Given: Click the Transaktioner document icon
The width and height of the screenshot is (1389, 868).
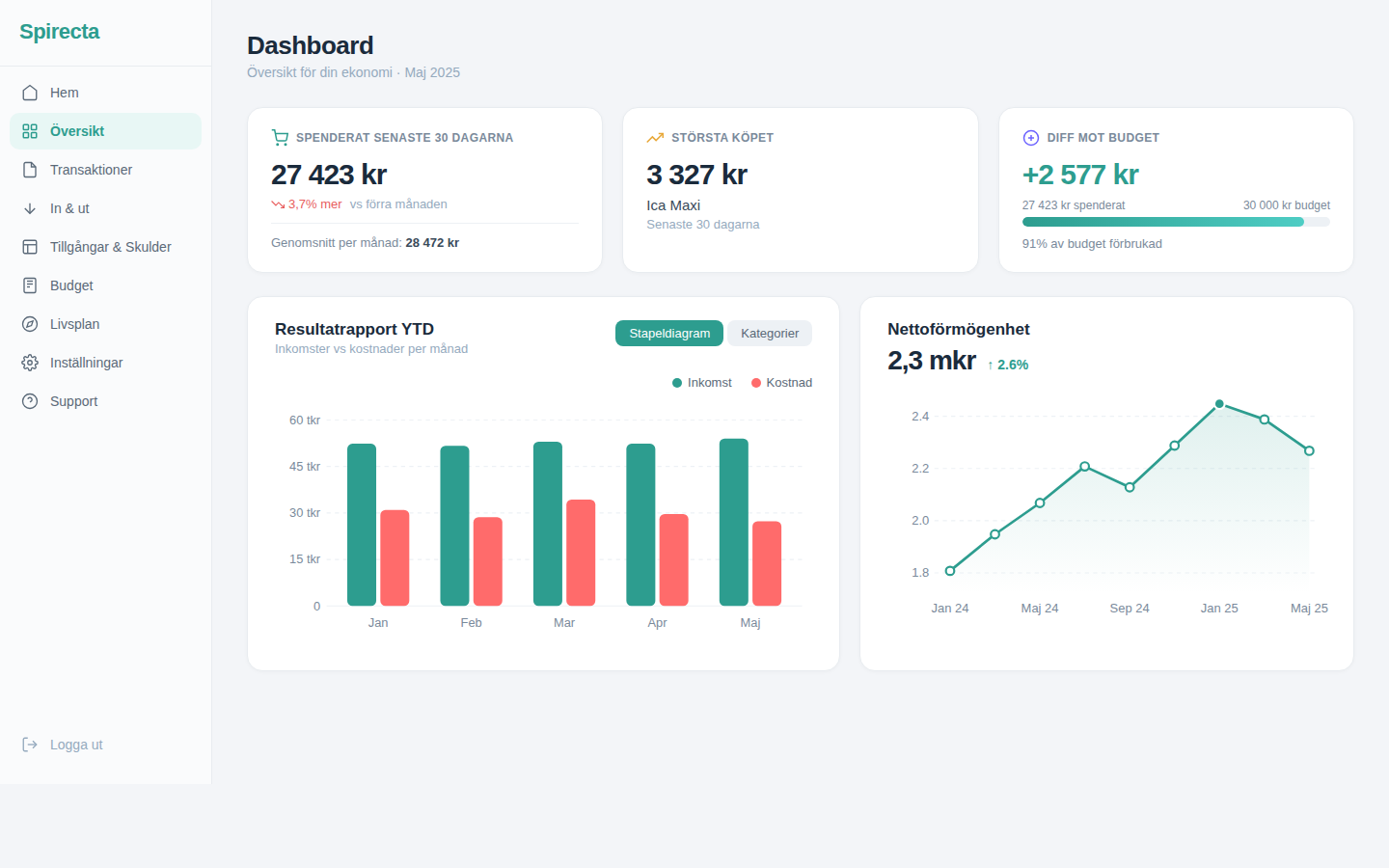Looking at the screenshot, I should point(30,170).
